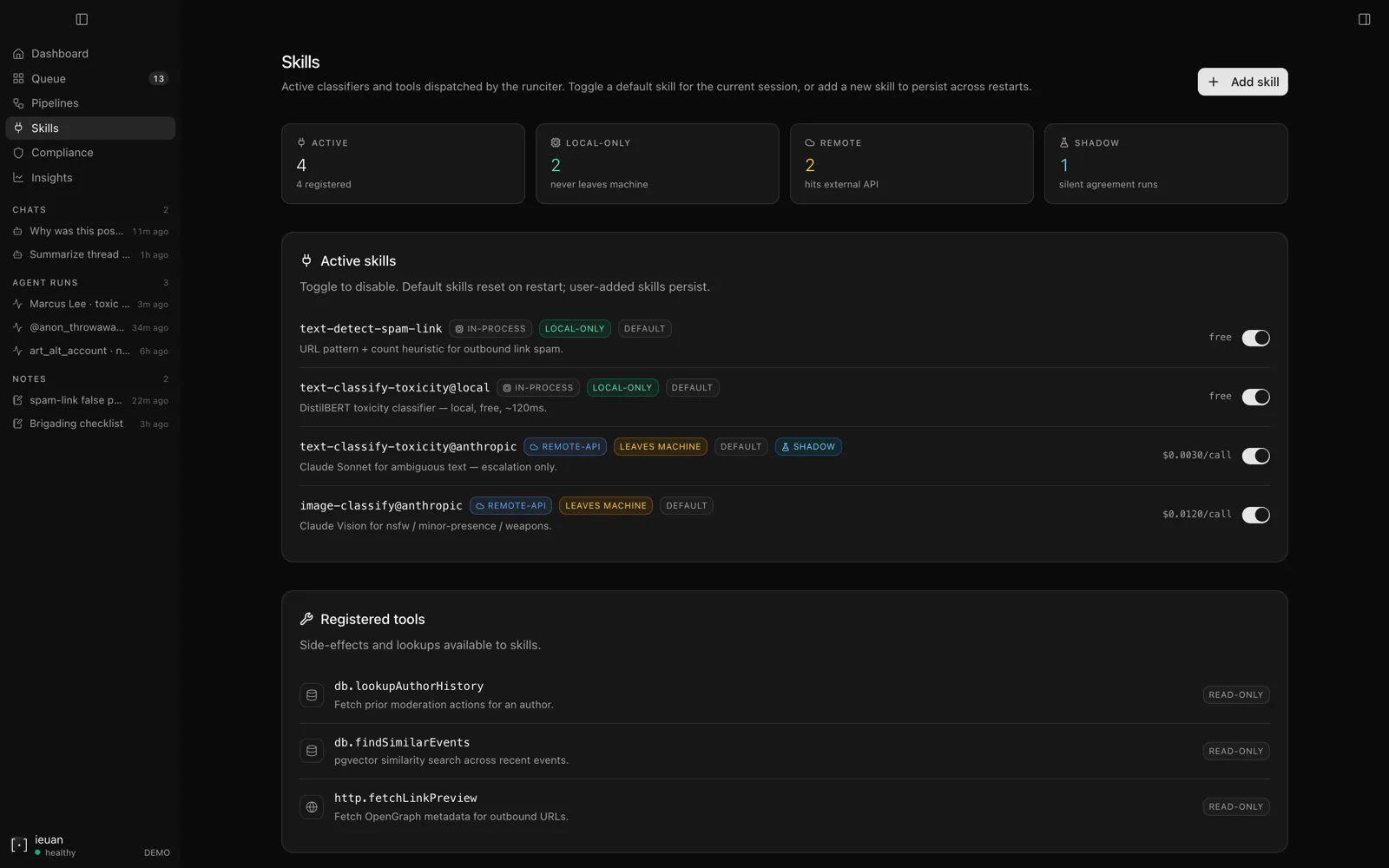Click the flask icon in SHADOW stat card
The width and height of the screenshot is (1389, 868).
[1064, 142]
